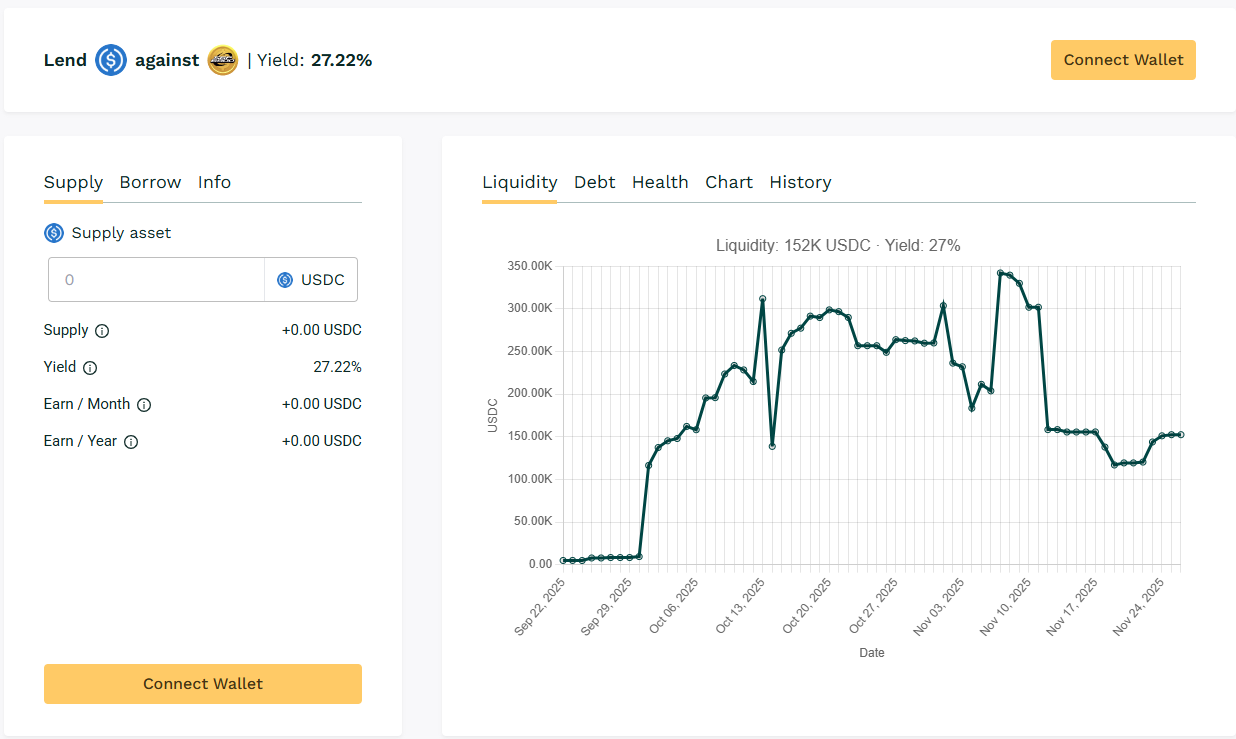Viewport: 1236px width, 739px height.
Task: Click info icon next to Supply
Action: coord(102,331)
